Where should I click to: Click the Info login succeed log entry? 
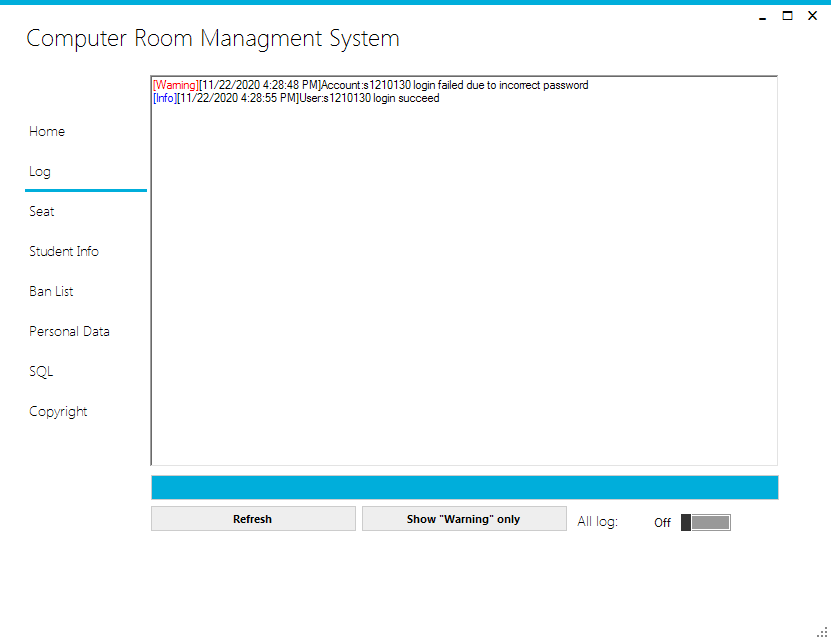pyautogui.click(x=296, y=98)
